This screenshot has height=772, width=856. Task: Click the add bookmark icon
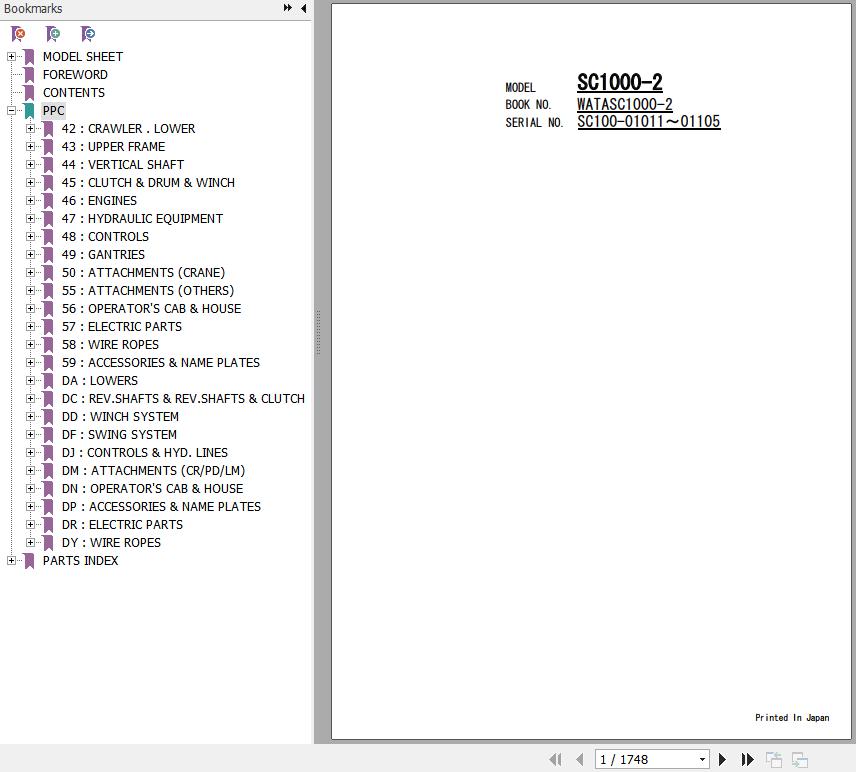53,34
